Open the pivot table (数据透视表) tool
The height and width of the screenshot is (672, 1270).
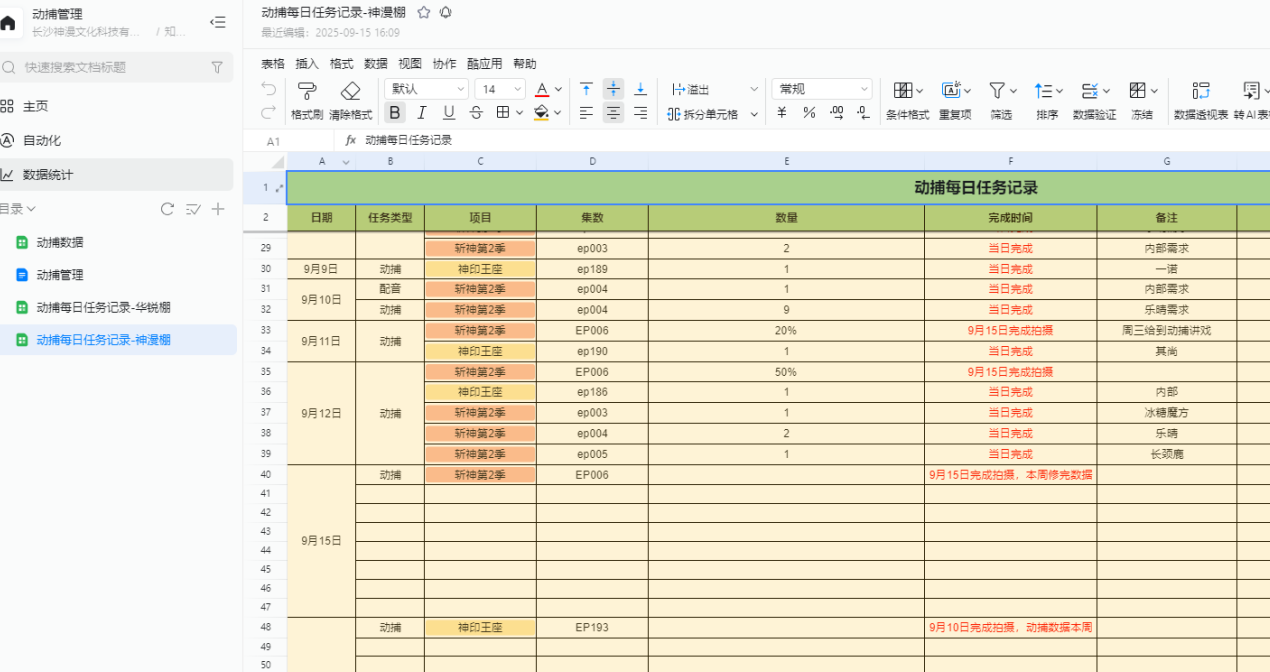coord(1200,91)
